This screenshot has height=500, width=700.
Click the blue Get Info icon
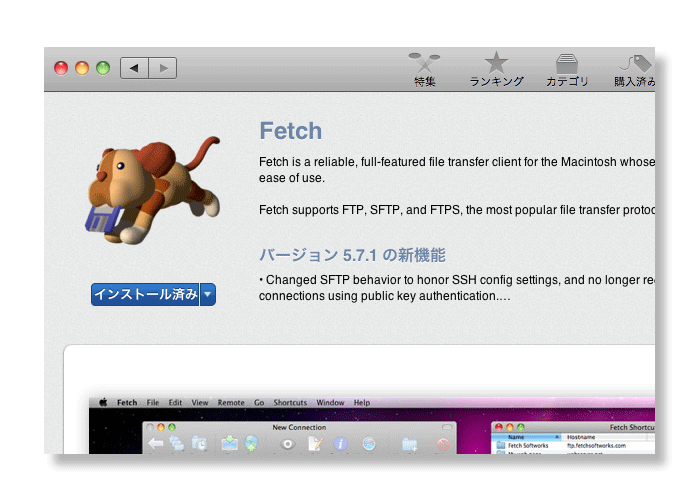coord(340,444)
